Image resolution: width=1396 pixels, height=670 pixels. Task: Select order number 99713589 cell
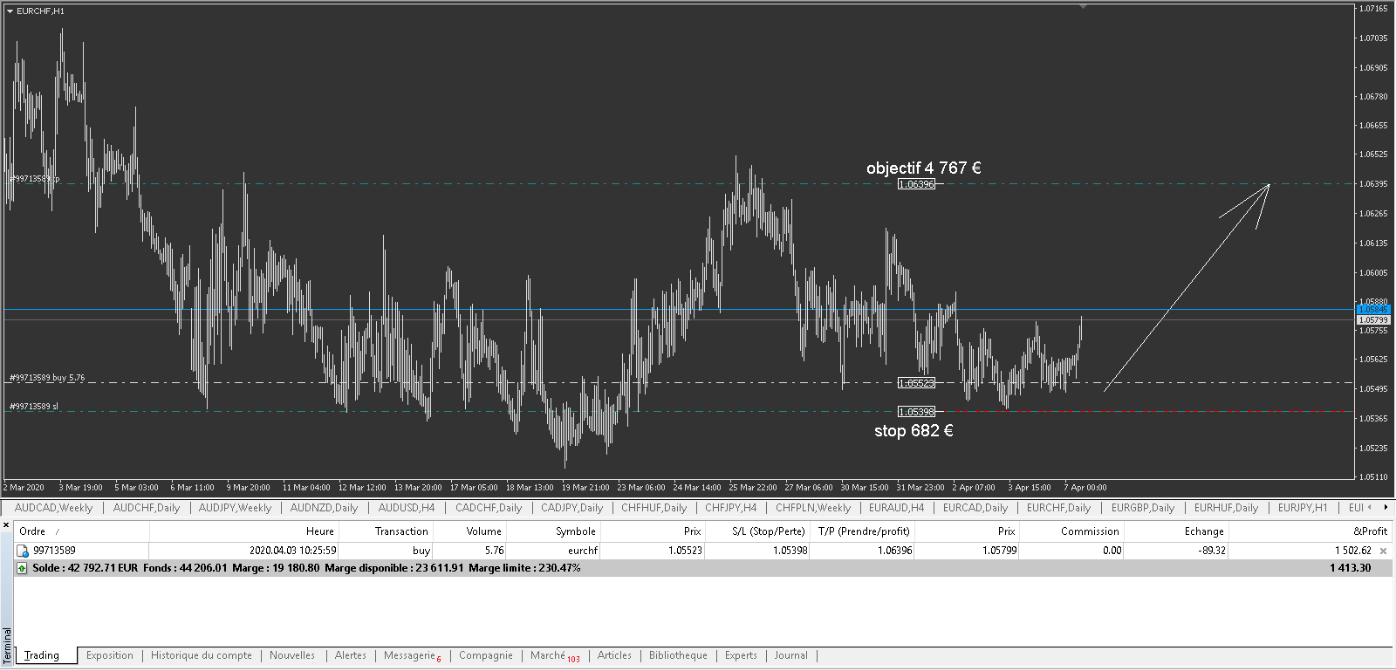54,551
